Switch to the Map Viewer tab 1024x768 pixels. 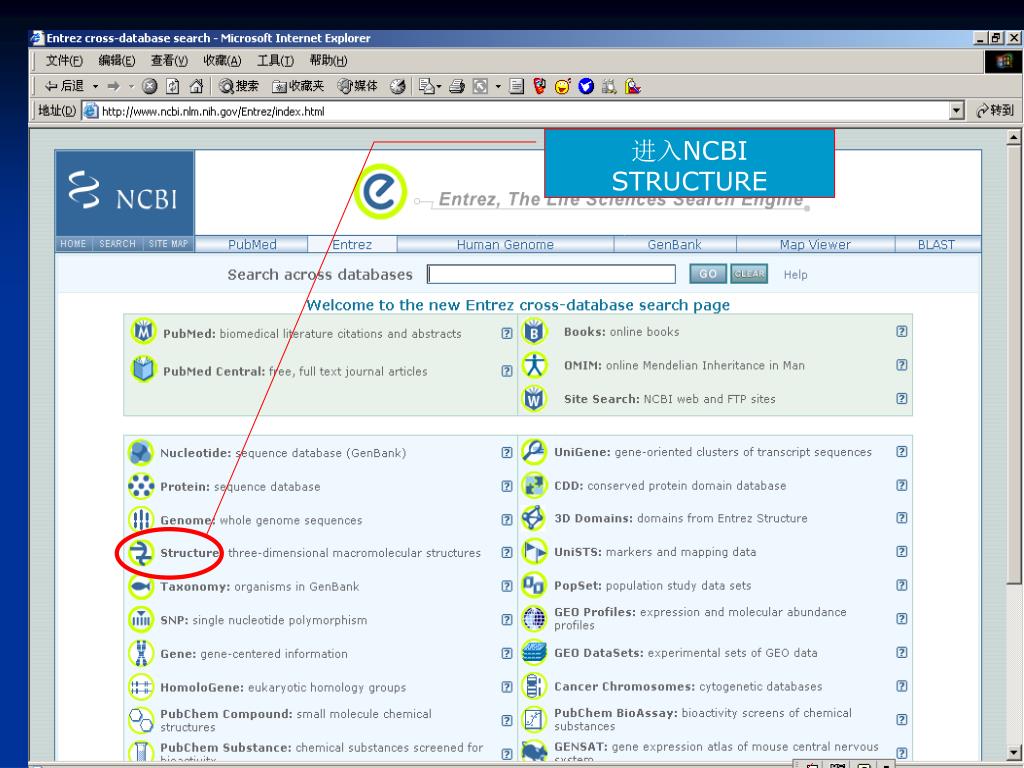pyautogui.click(x=815, y=244)
